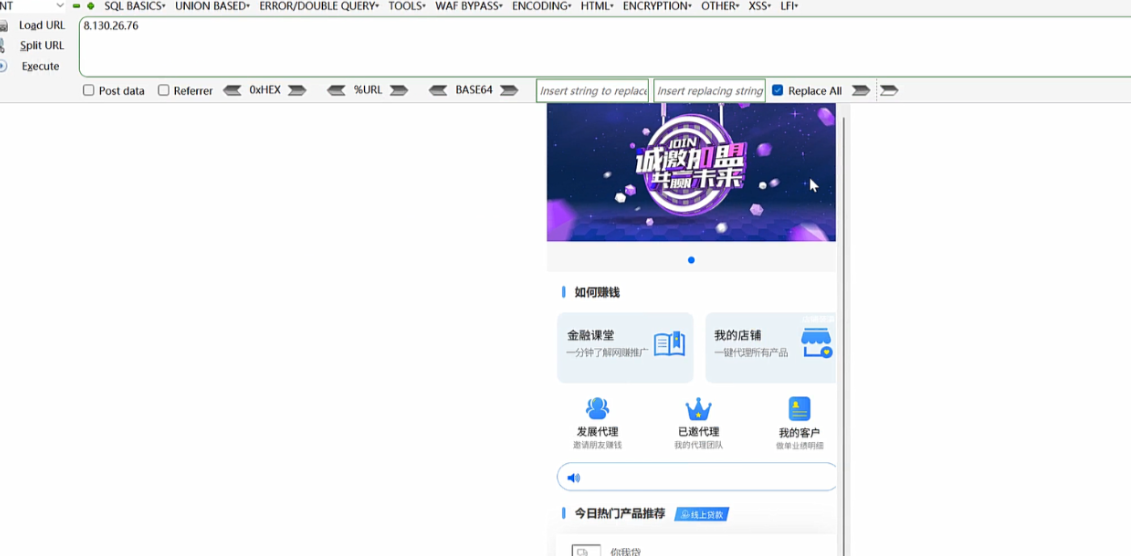
Task: Click the 发展代理 people icon
Action: pyautogui.click(x=597, y=409)
